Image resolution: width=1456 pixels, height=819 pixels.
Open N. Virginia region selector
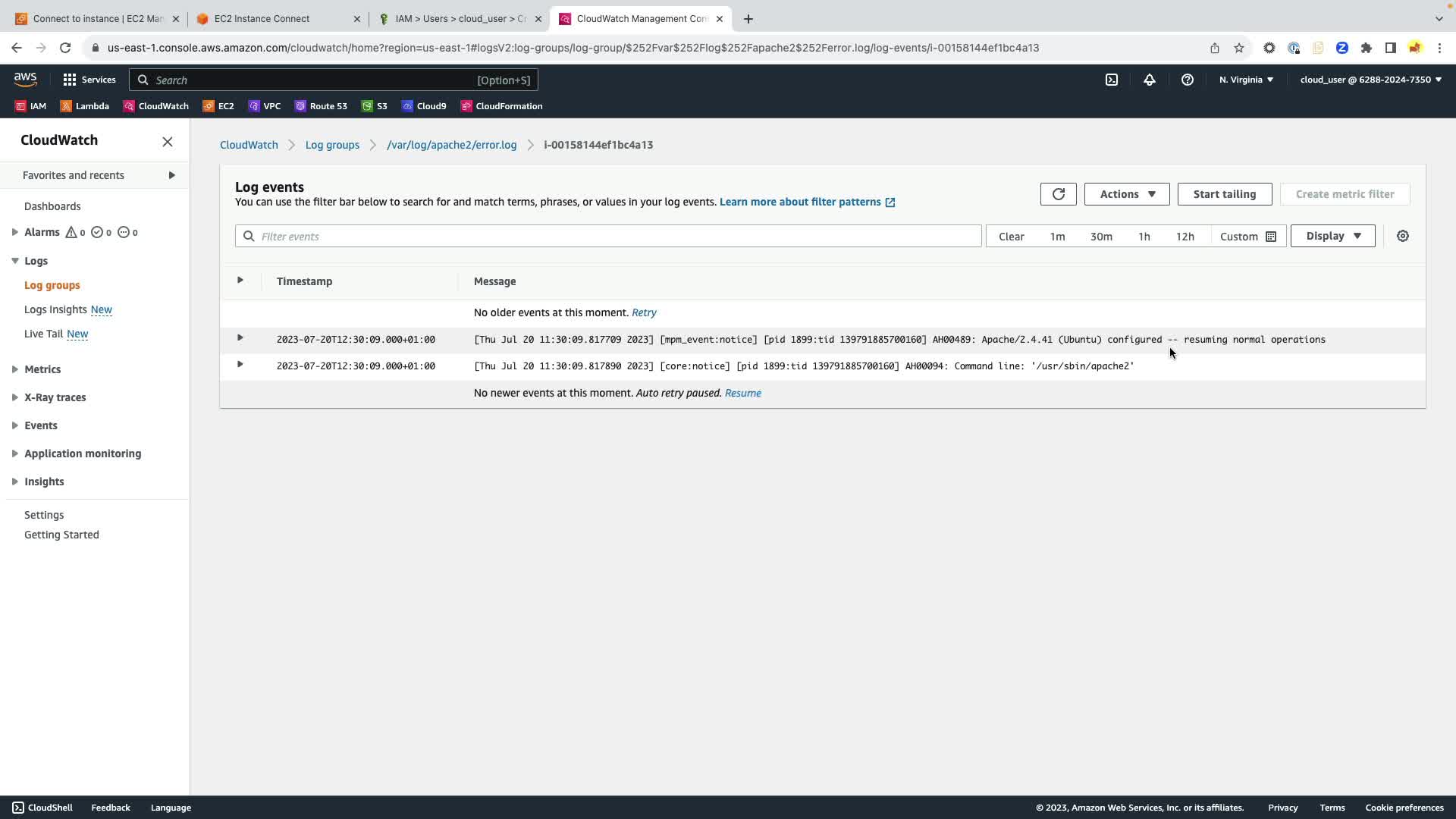pos(1245,80)
